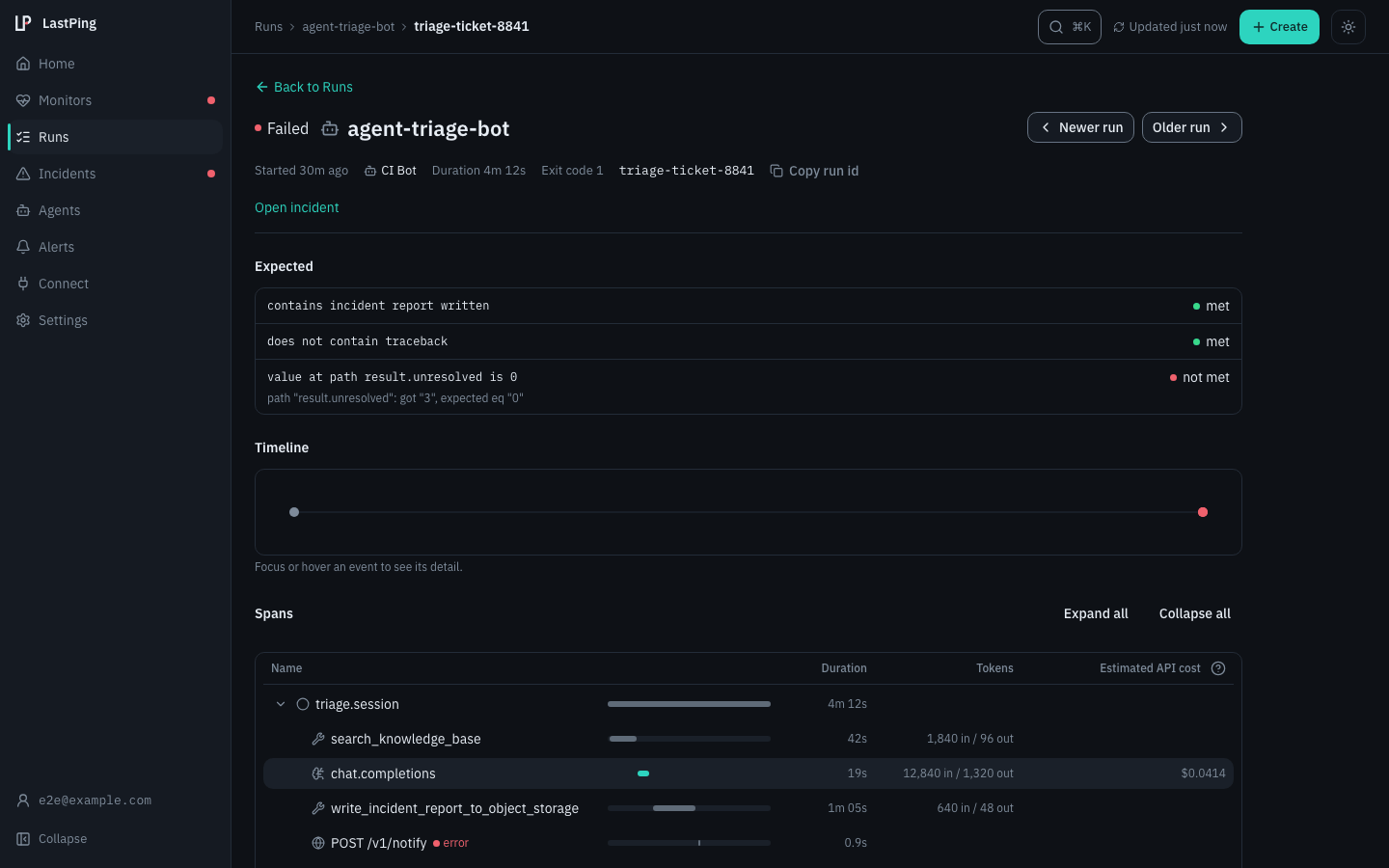1389x868 pixels.
Task: Click the Create button
Action: click(x=1279, y=27)
